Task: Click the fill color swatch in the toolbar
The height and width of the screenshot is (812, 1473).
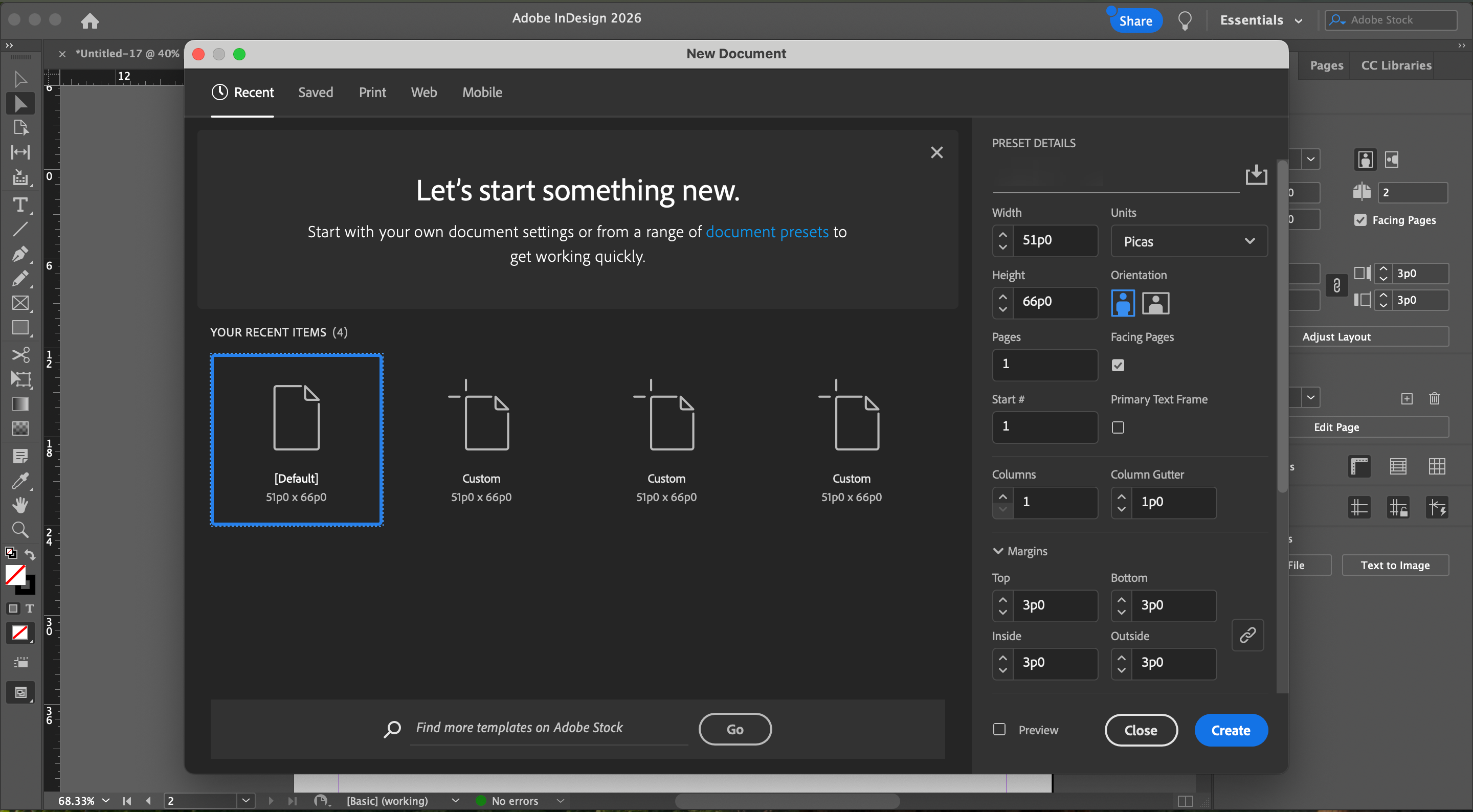Action: point(15,574)
